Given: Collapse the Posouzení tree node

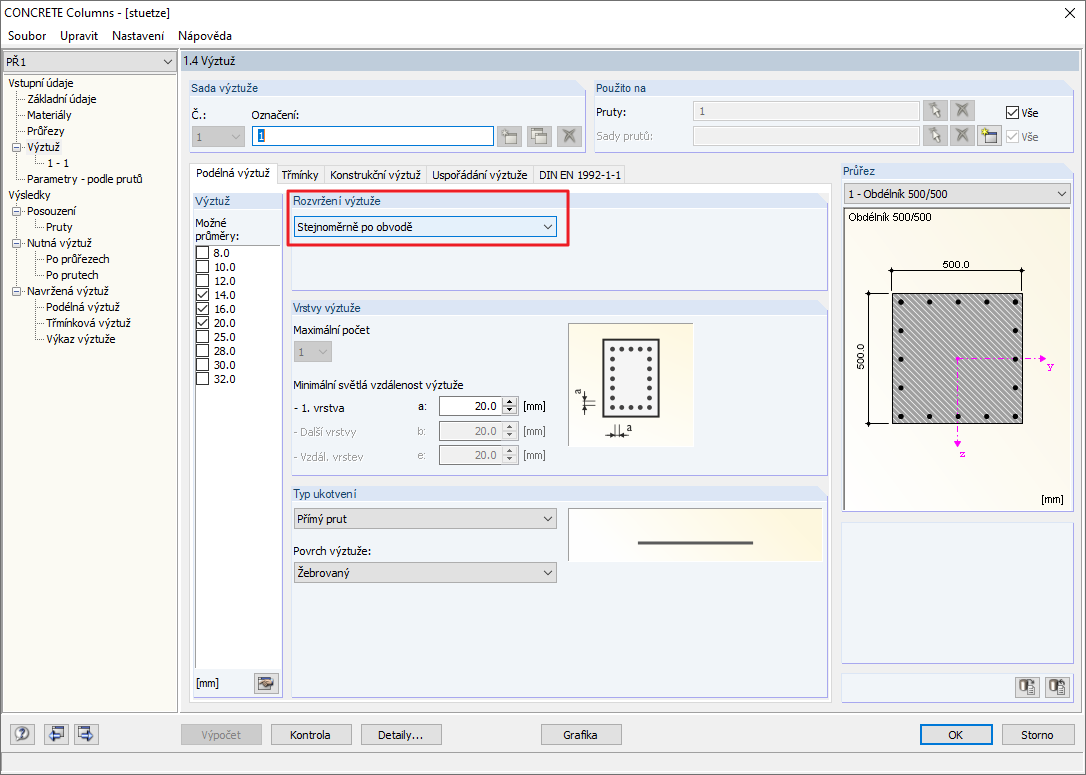Looking at the screenshot, I should pyautogui.click(x=17, y=211).
